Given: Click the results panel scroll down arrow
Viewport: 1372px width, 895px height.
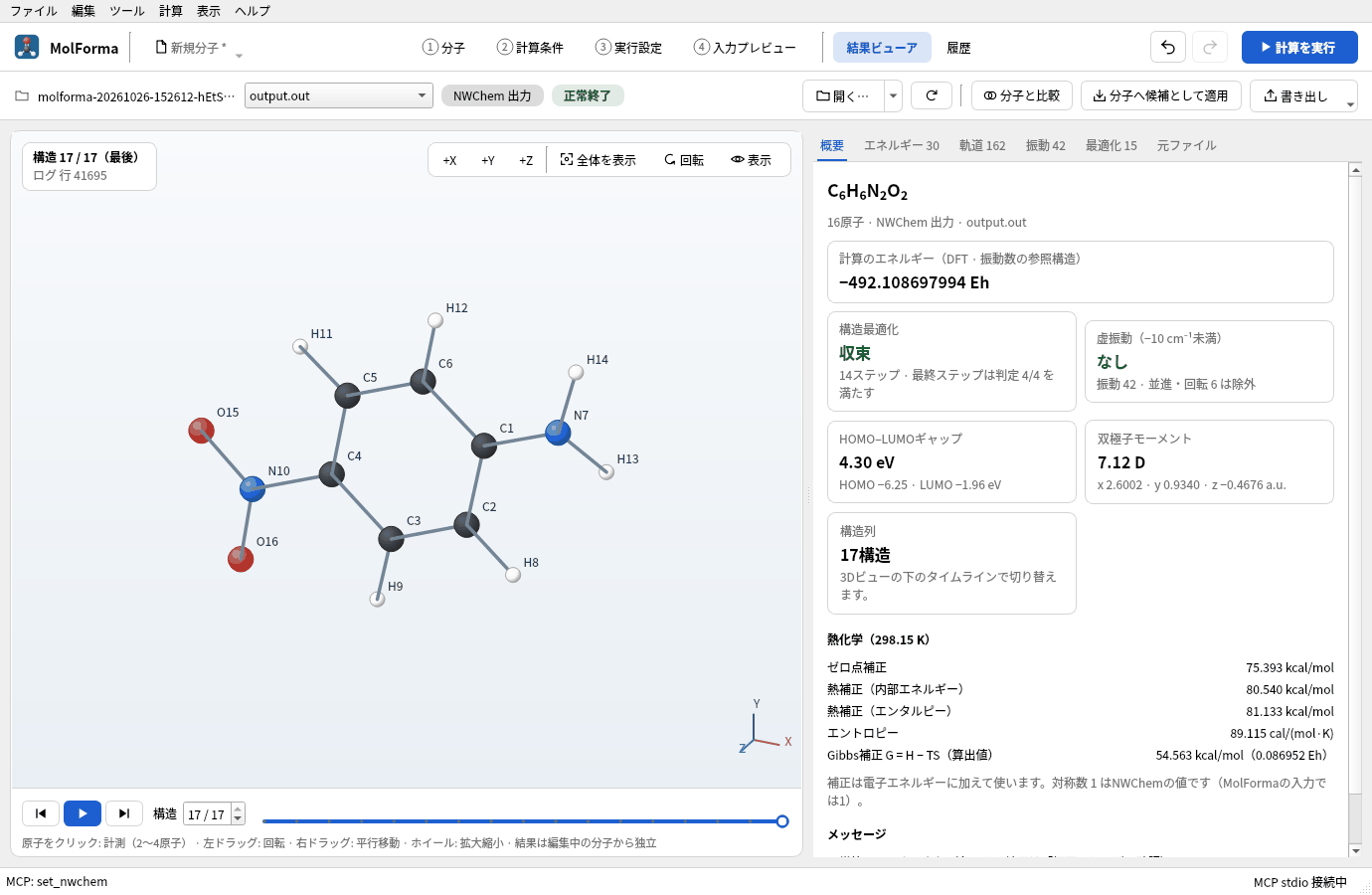Looking at the screenshot, I should point(1355,850).
